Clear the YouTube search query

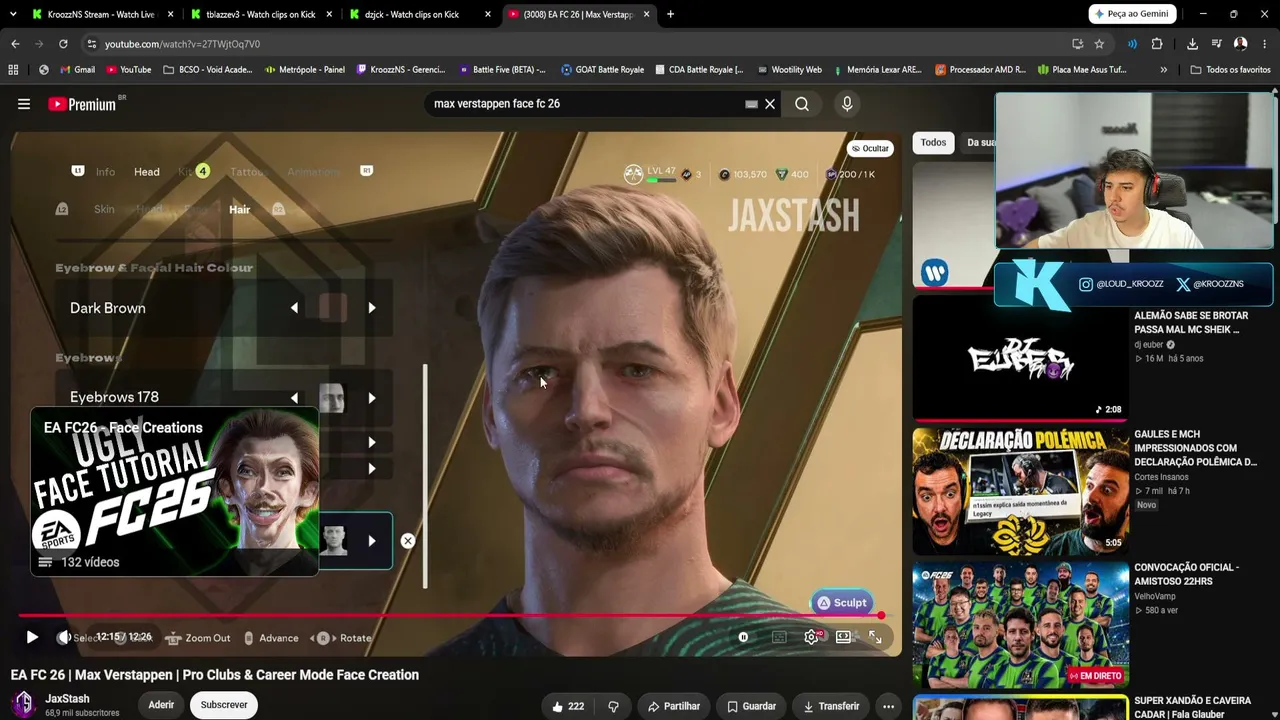click(x=770, y=104)
